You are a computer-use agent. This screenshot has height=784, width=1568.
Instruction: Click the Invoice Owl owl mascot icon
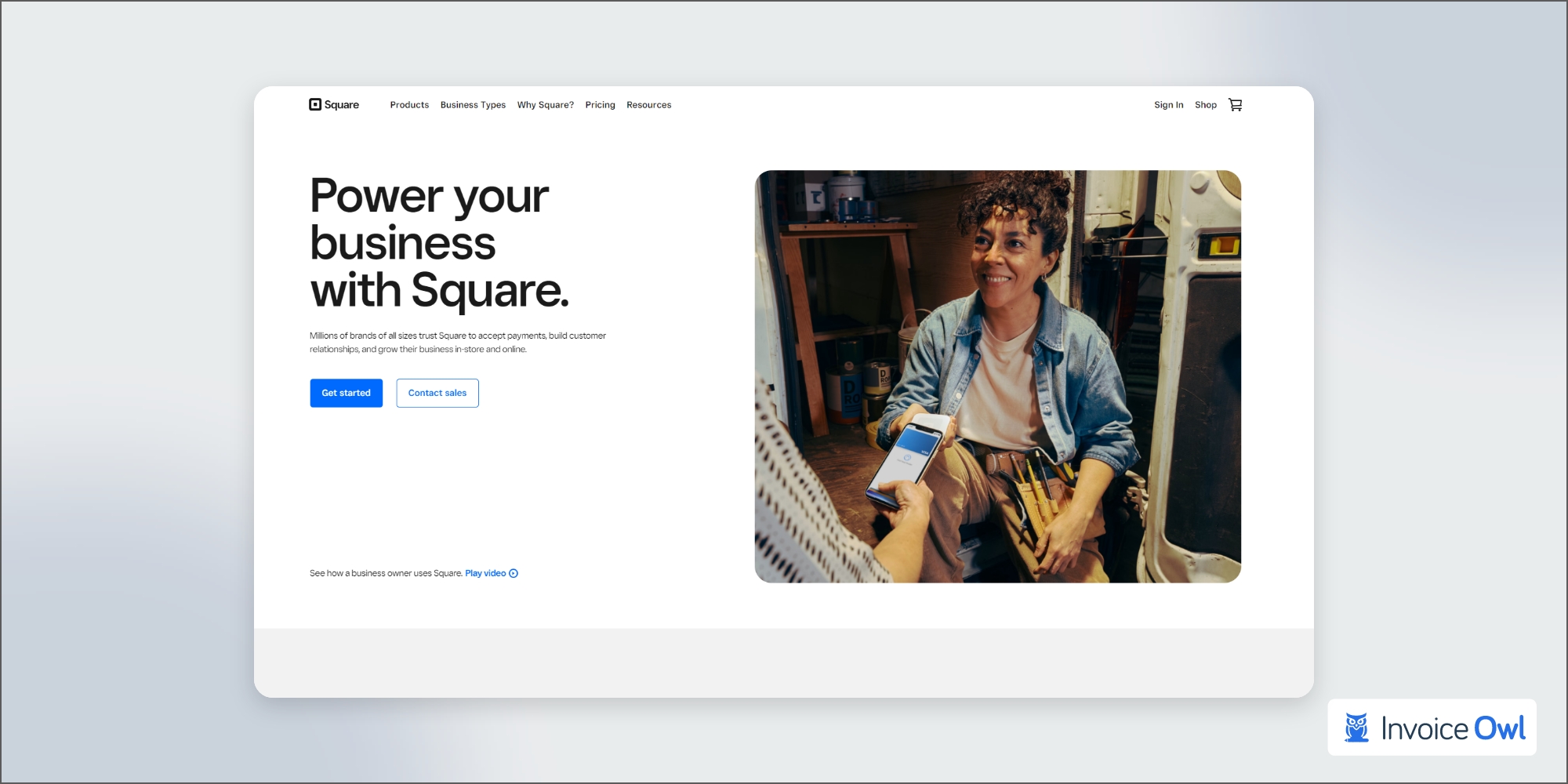click(x=1356, y=728)
